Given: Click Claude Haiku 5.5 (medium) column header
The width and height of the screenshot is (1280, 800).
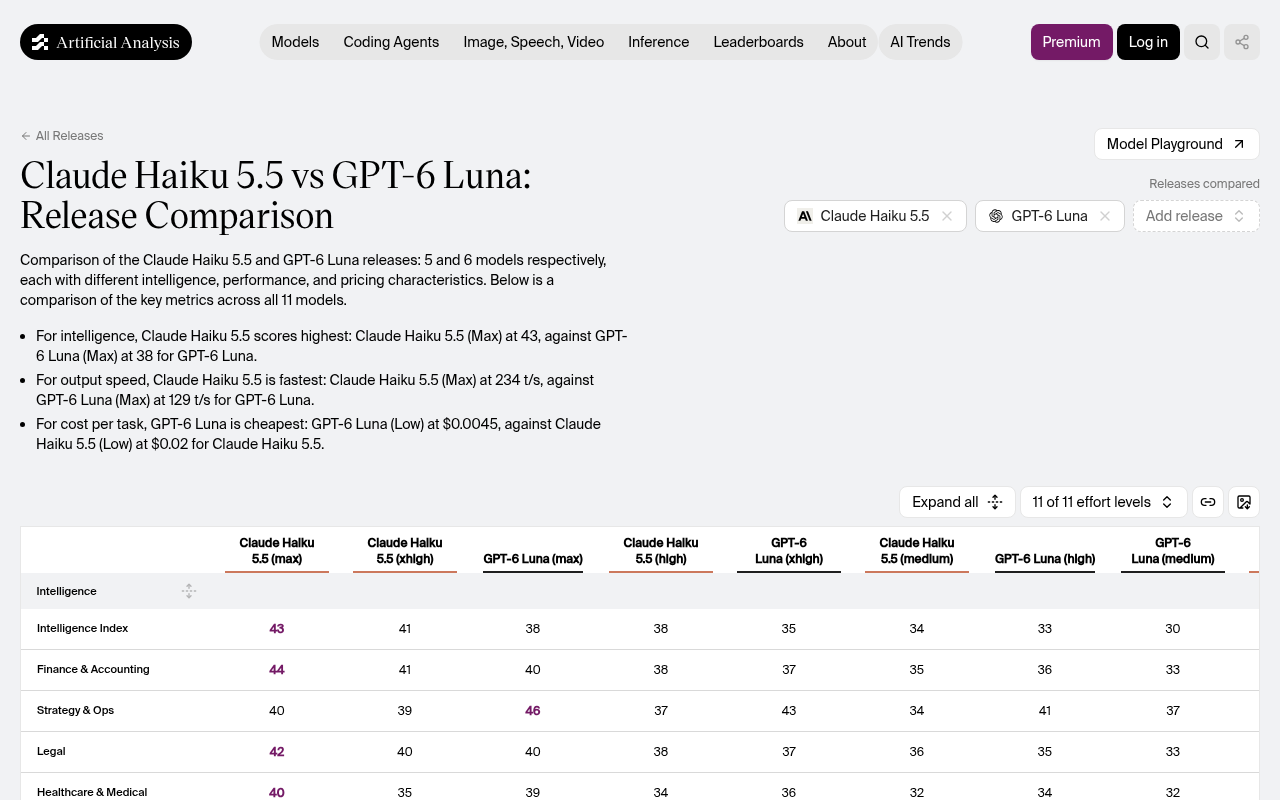Looking at the screenshot, I should (x=917, y=551).
